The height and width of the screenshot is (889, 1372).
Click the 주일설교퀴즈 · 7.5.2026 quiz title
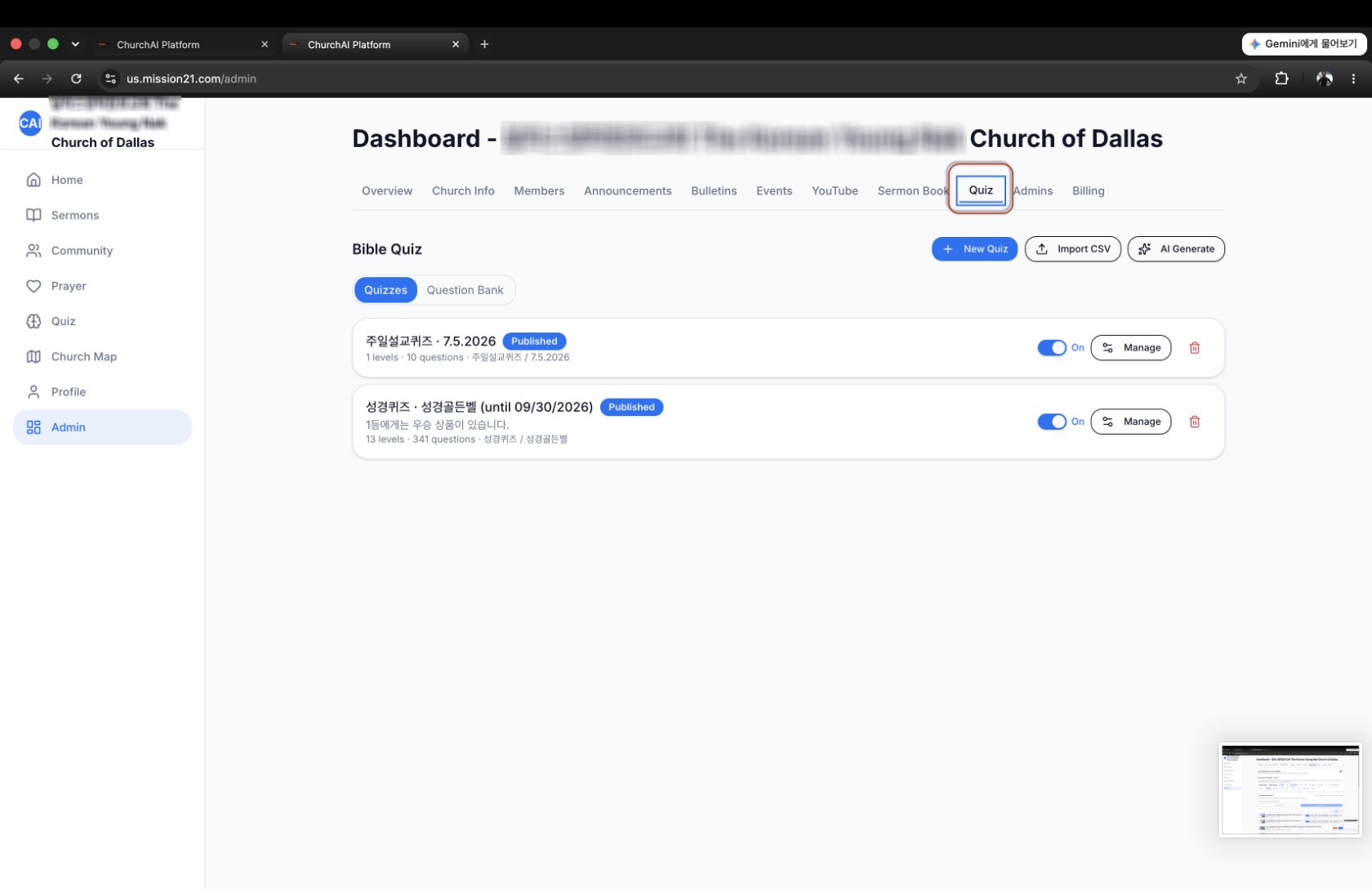click(430, 342)
